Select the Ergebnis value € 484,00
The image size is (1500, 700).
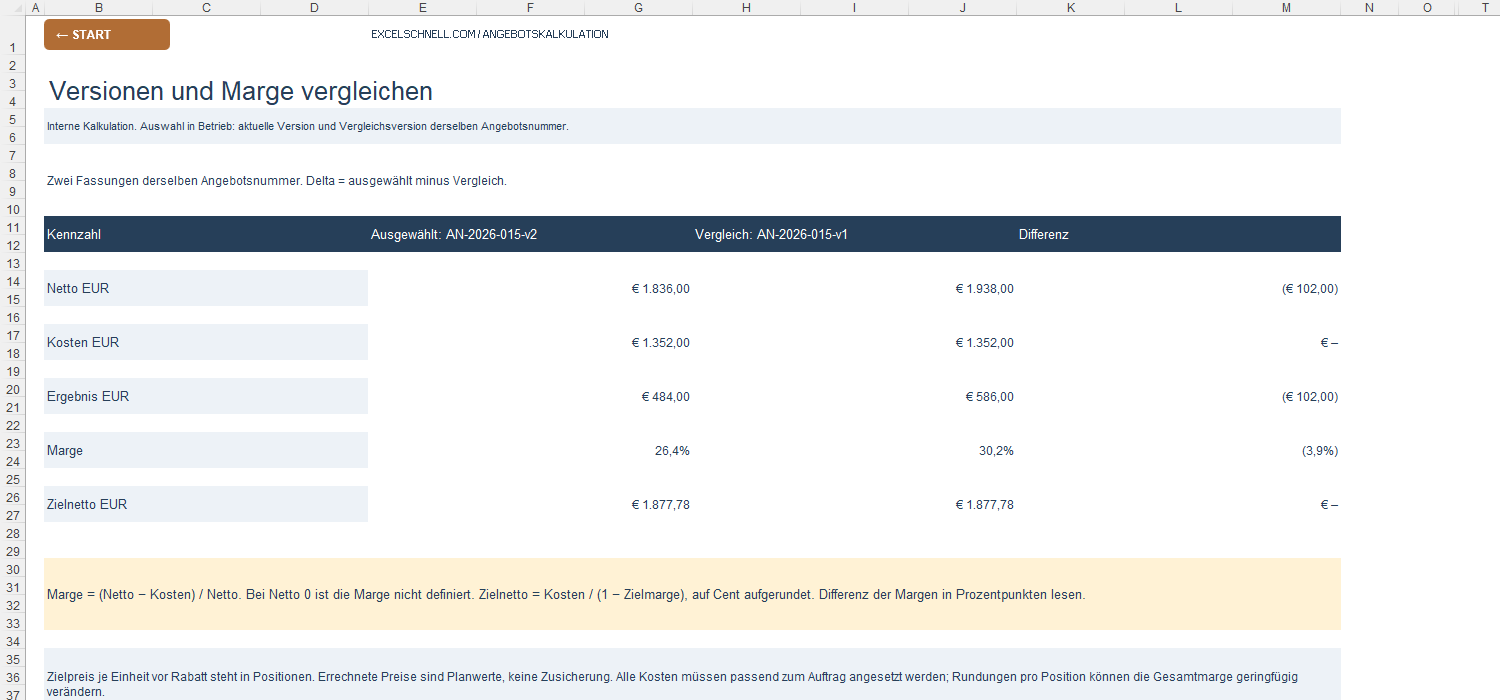coord(665,397)
